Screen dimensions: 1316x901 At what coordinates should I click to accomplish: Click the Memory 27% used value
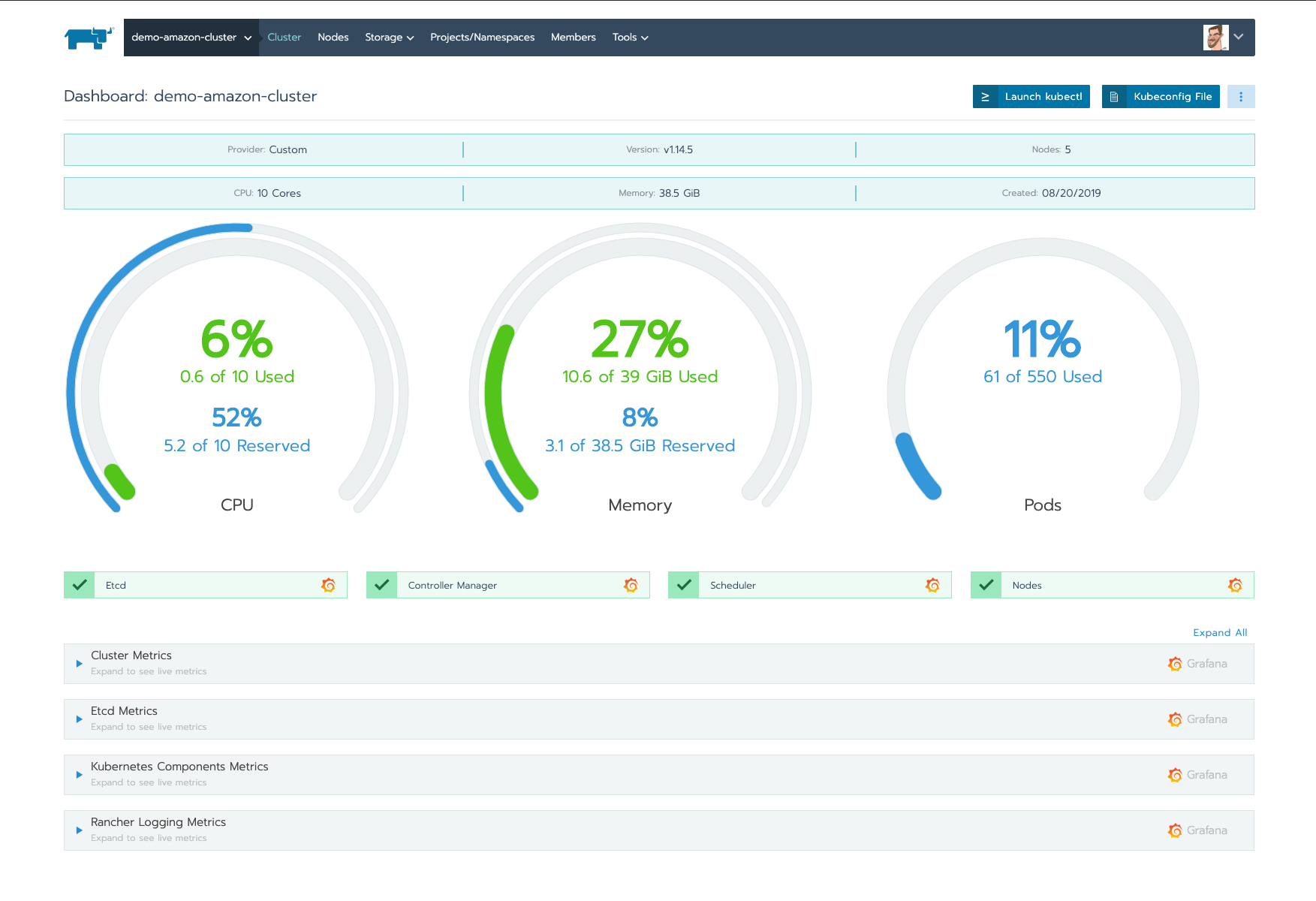640,339
